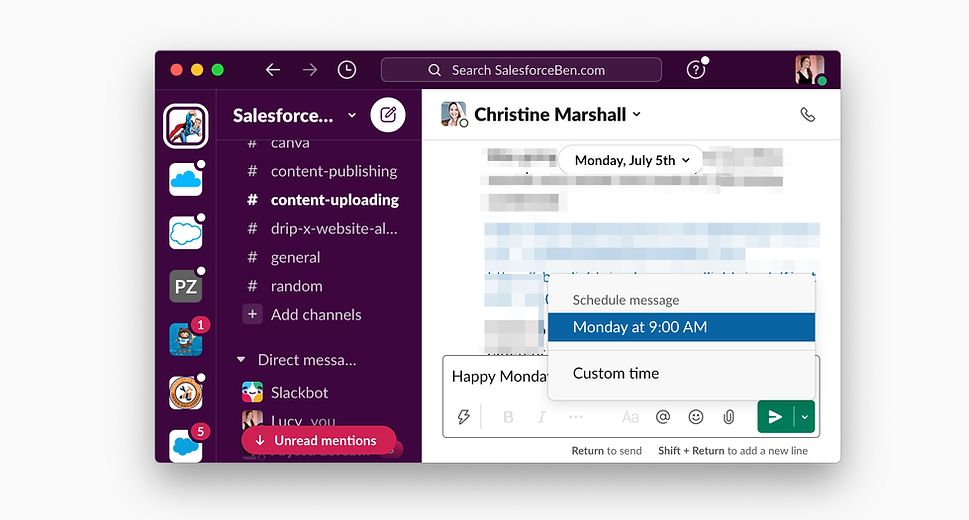Click the hash icon beside random
The width and height of the screenshot is (969, 520).
[252, 286]
